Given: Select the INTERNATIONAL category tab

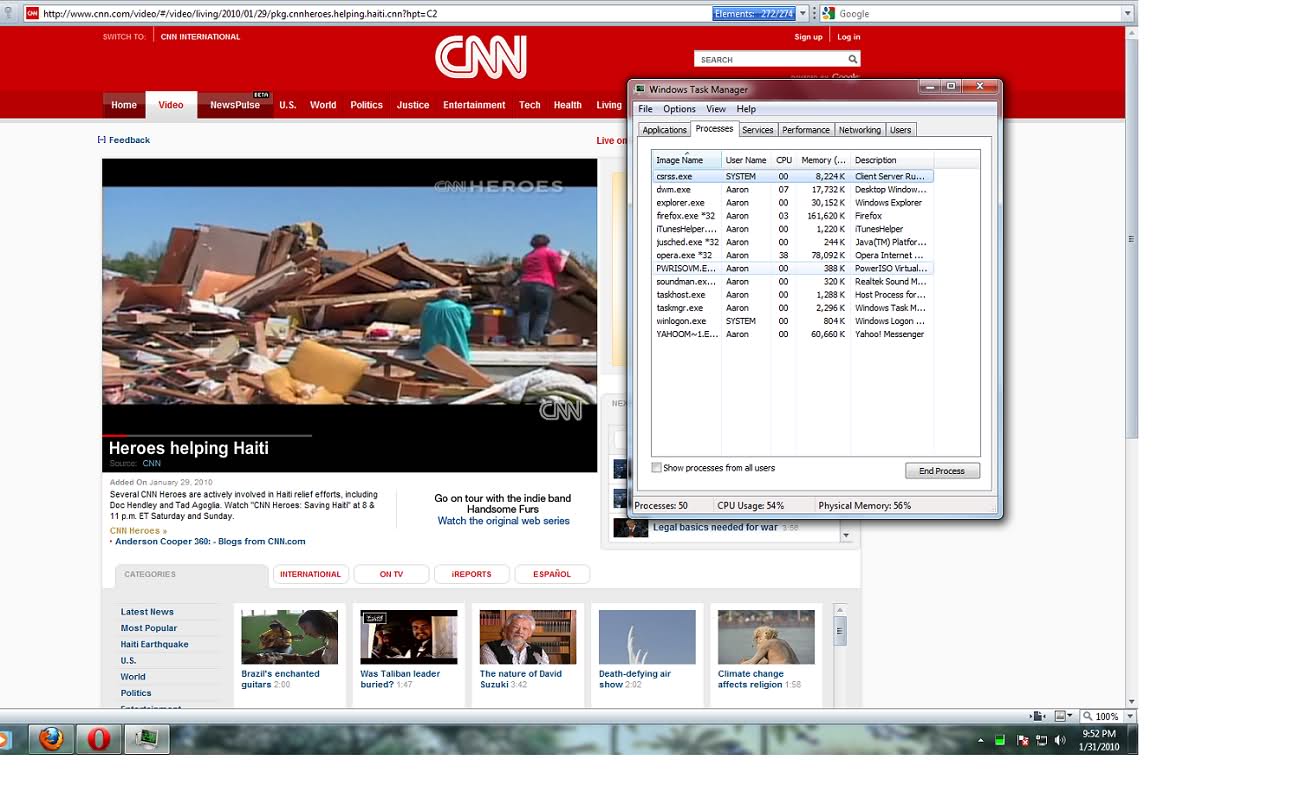Looking at the screenshot, I should click(310, 574).
